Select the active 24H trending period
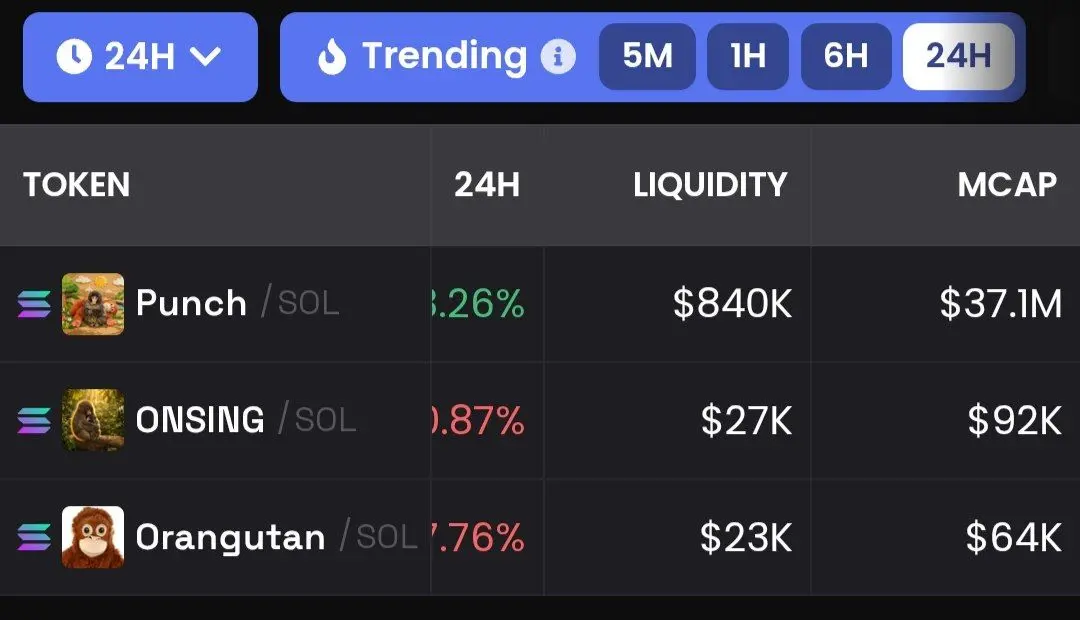1080x620 pixels. pyautogui.click(x=959, y=56)
